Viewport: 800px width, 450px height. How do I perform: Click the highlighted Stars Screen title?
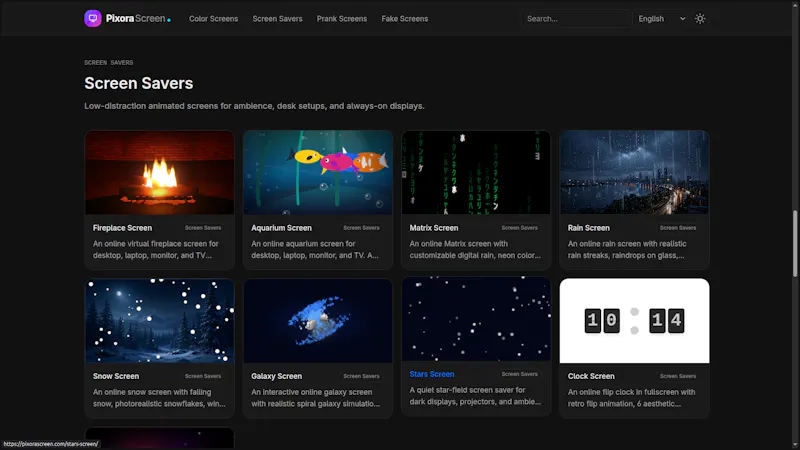click(x=432, y=374)
